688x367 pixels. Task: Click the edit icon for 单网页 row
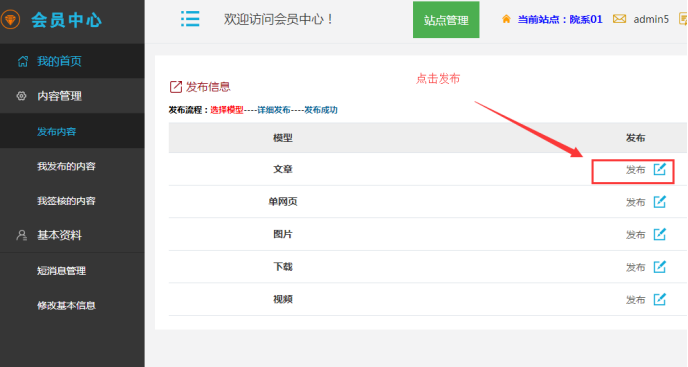(x=659, y=201)
